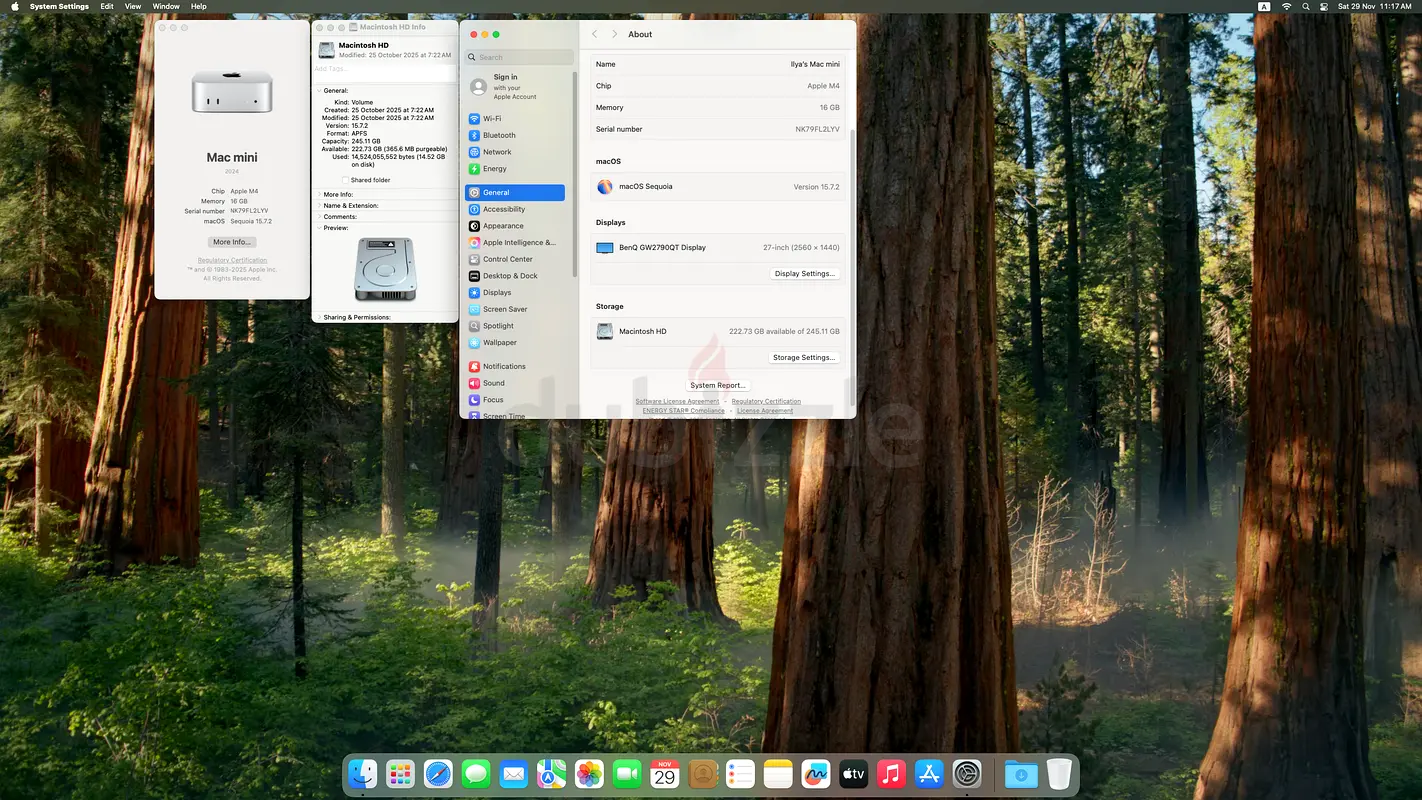Open the Mail app in the Dock

point(514,774)
